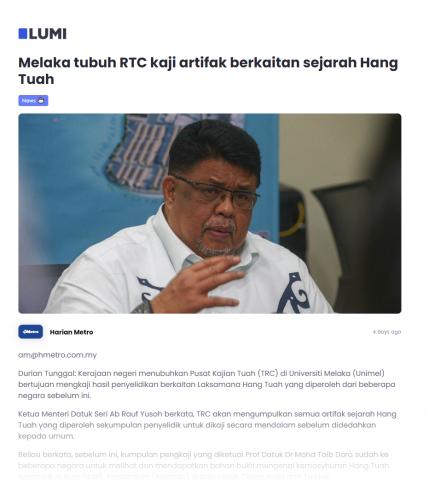Click the raised hand in the photo
The image size is (429, 500).
point(198,285)
